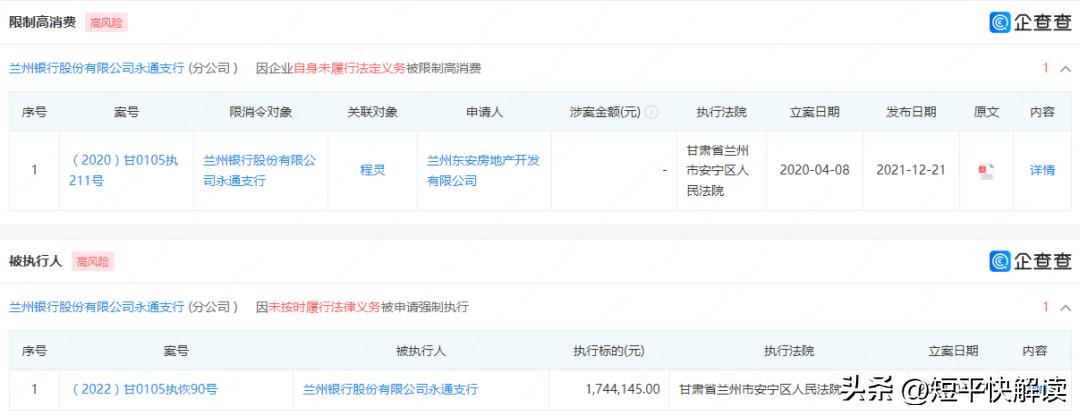Click the 内容 header in 被执行人 table
The width and height of the screenshot is (1080, 416).
1035,351
